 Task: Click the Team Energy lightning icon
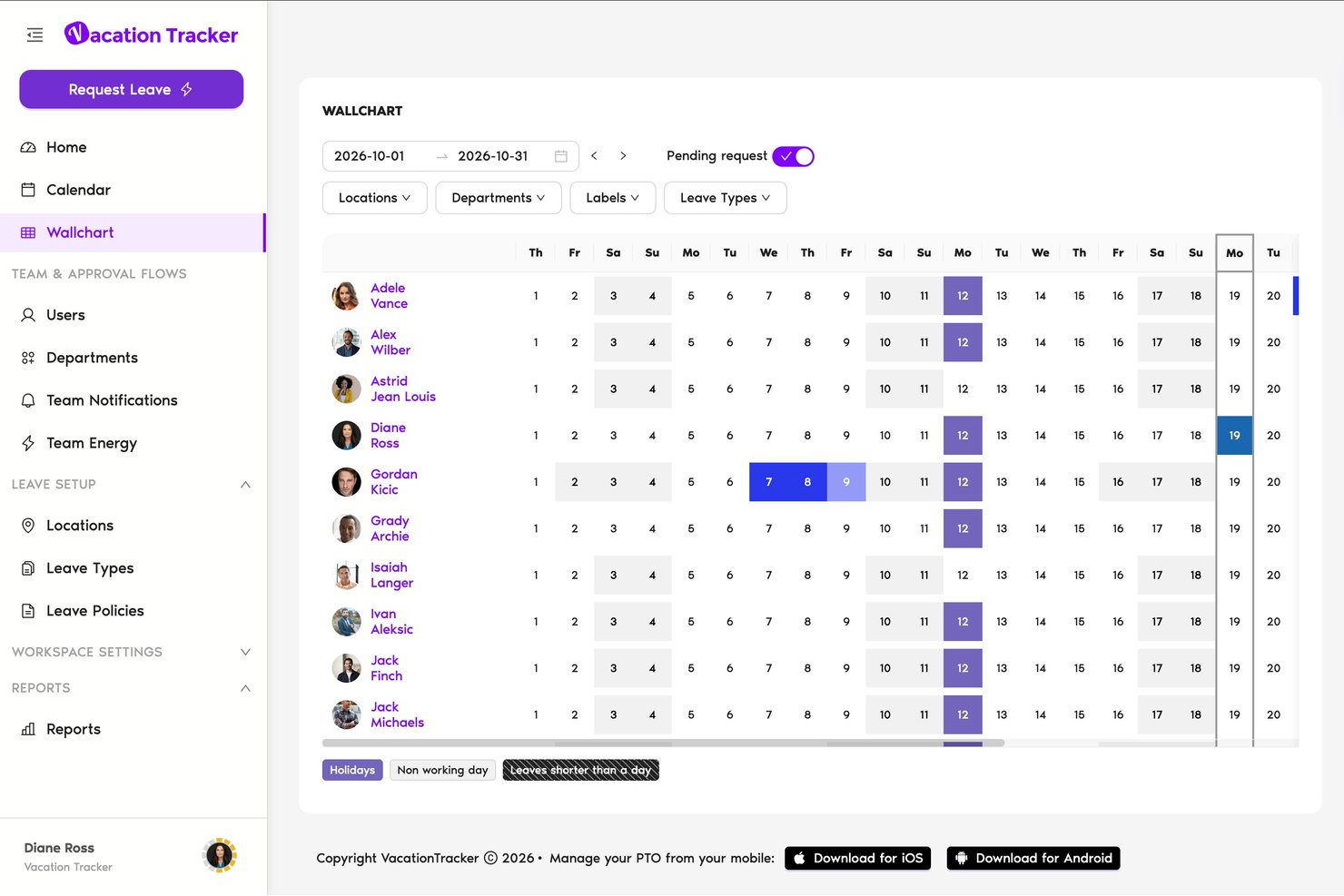(28, 443)
